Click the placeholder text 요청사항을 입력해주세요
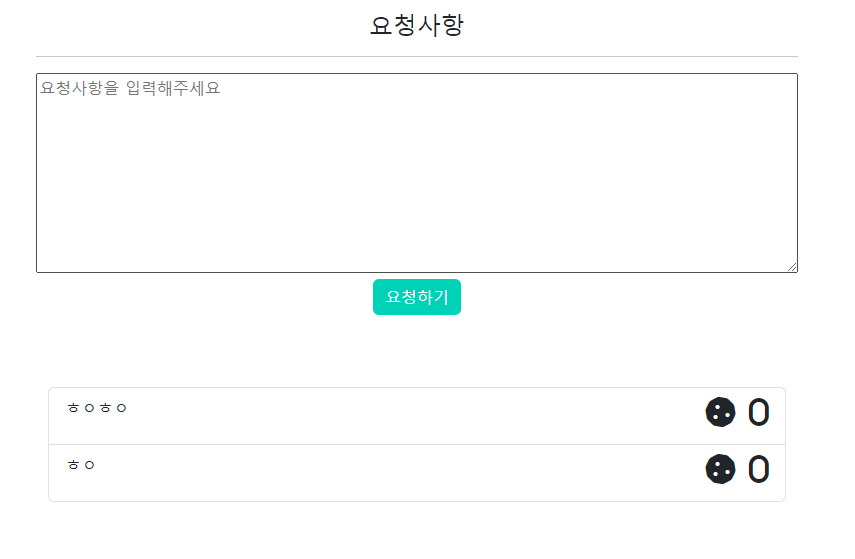Screen dimensions: 855x559 click(130, 88)
